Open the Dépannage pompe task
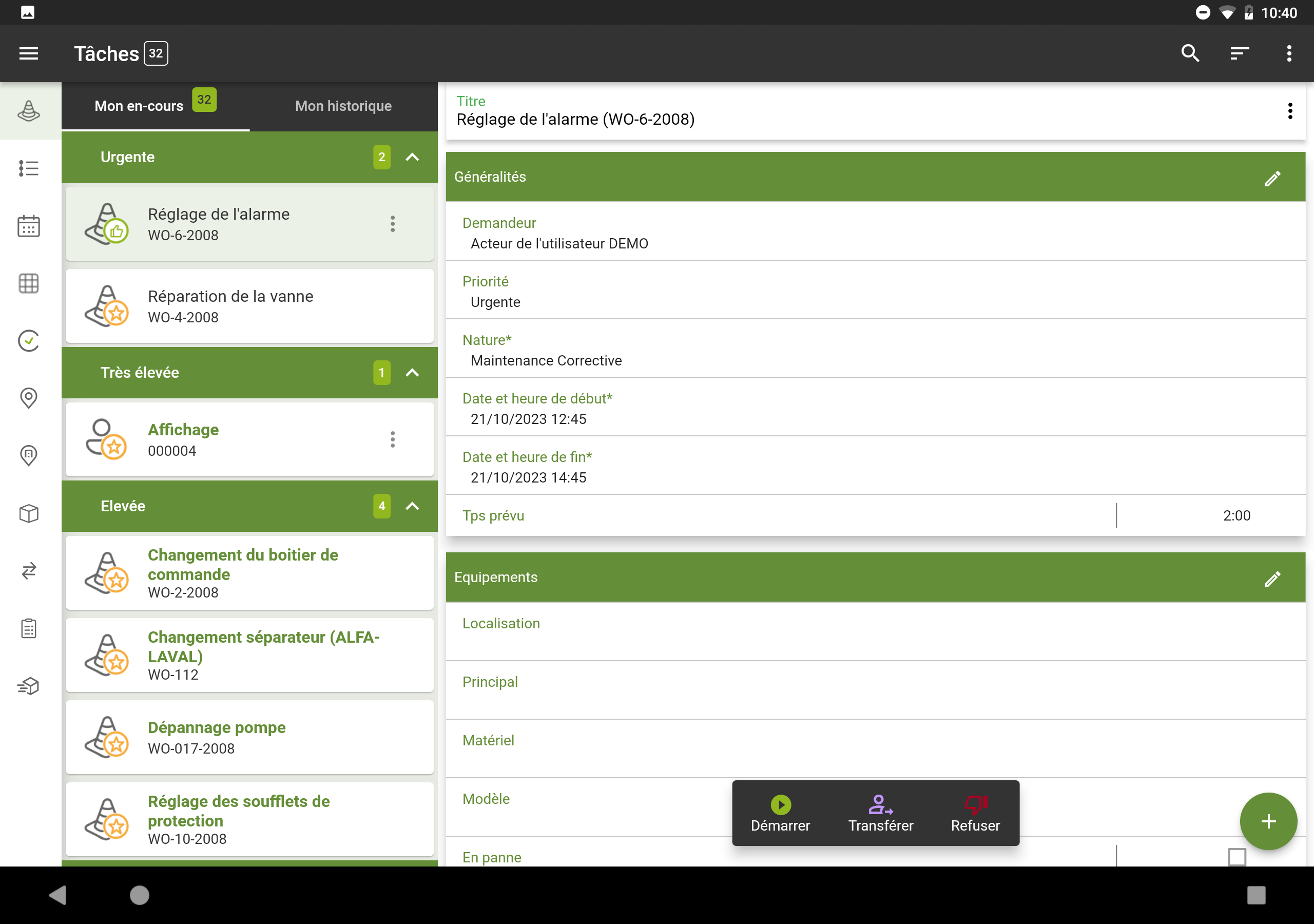Image resolution: width=1314 pixels, height=924 pixels. click(x=249, y=737)
